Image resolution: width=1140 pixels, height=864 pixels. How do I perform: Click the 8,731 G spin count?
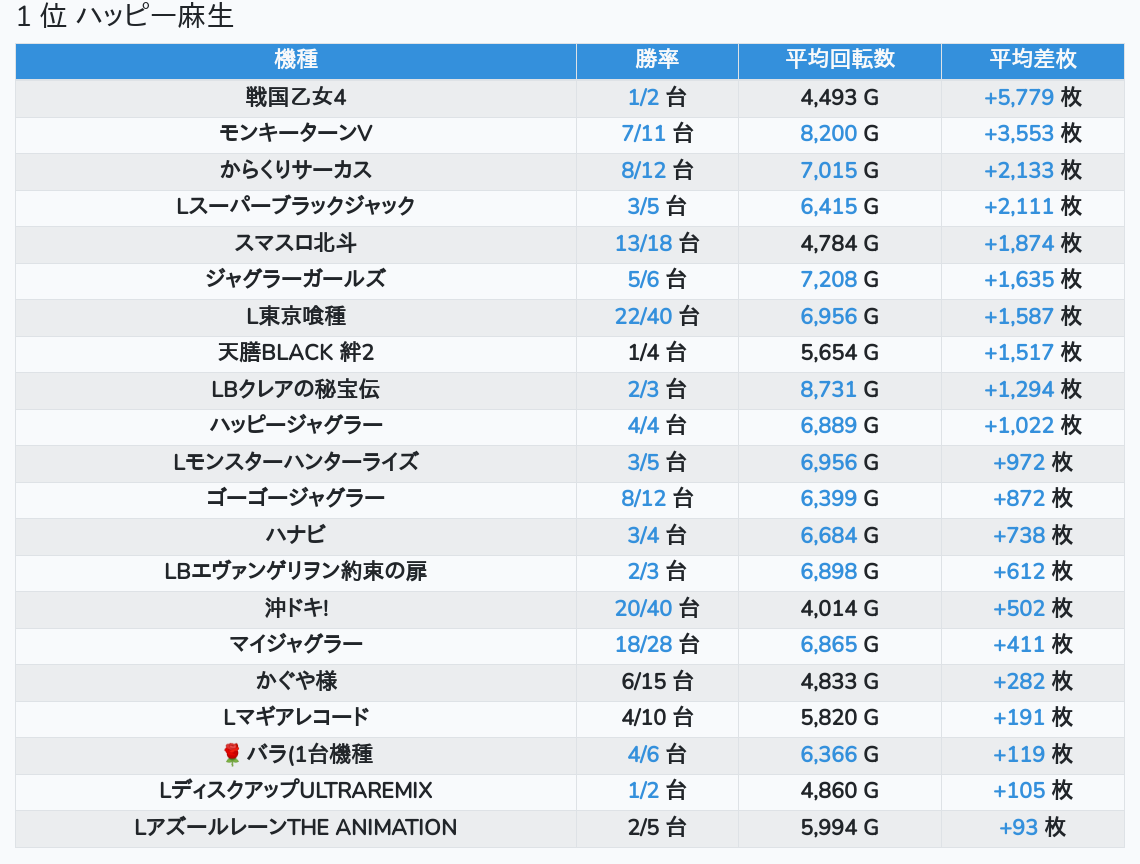tap(840, 389)
